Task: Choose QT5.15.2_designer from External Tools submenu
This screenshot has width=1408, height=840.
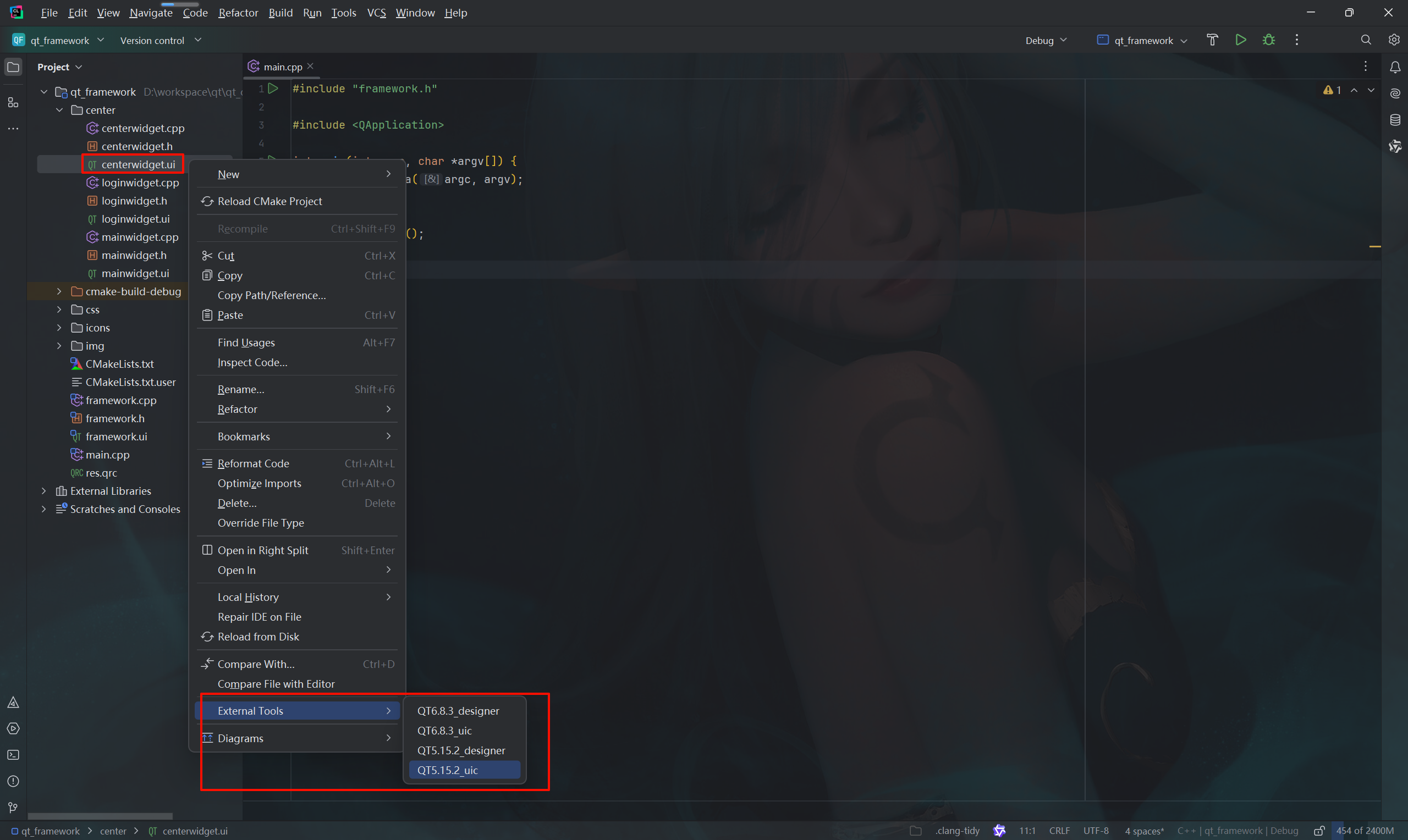Action: (461, 750)
